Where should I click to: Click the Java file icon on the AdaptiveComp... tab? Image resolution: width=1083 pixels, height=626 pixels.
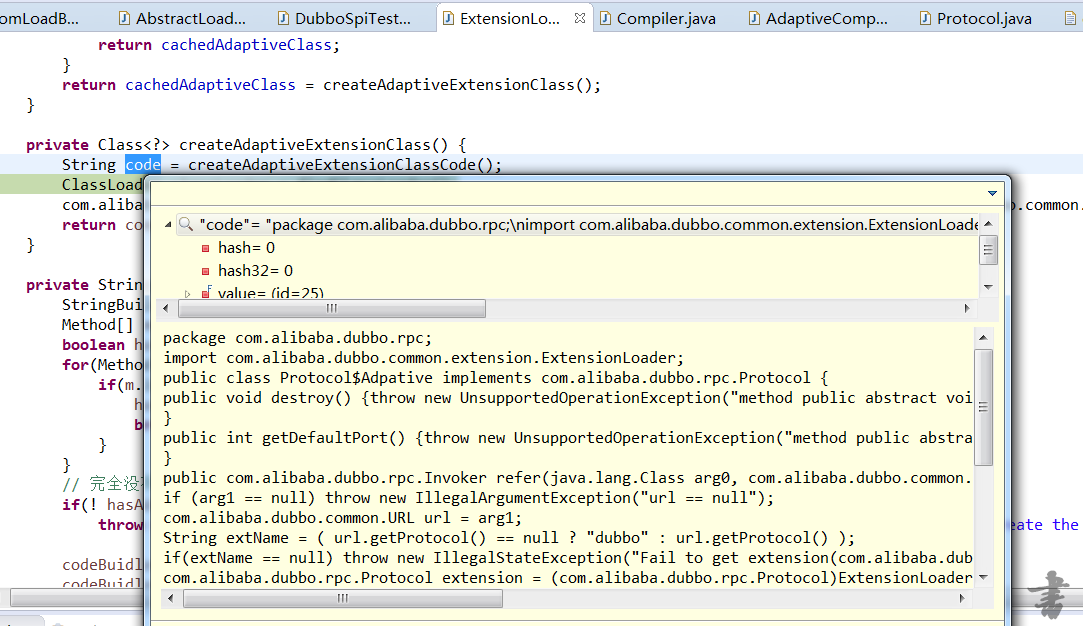tap(754, 19)
